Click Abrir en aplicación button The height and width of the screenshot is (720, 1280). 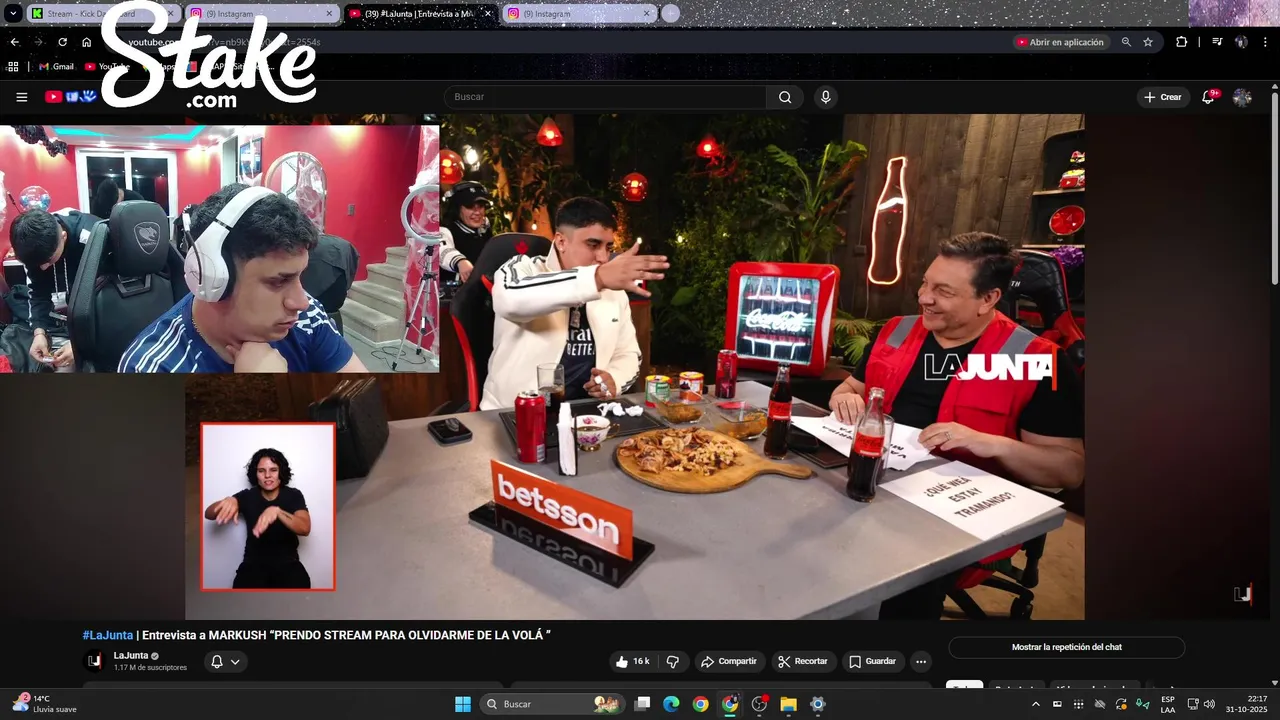1061,42
